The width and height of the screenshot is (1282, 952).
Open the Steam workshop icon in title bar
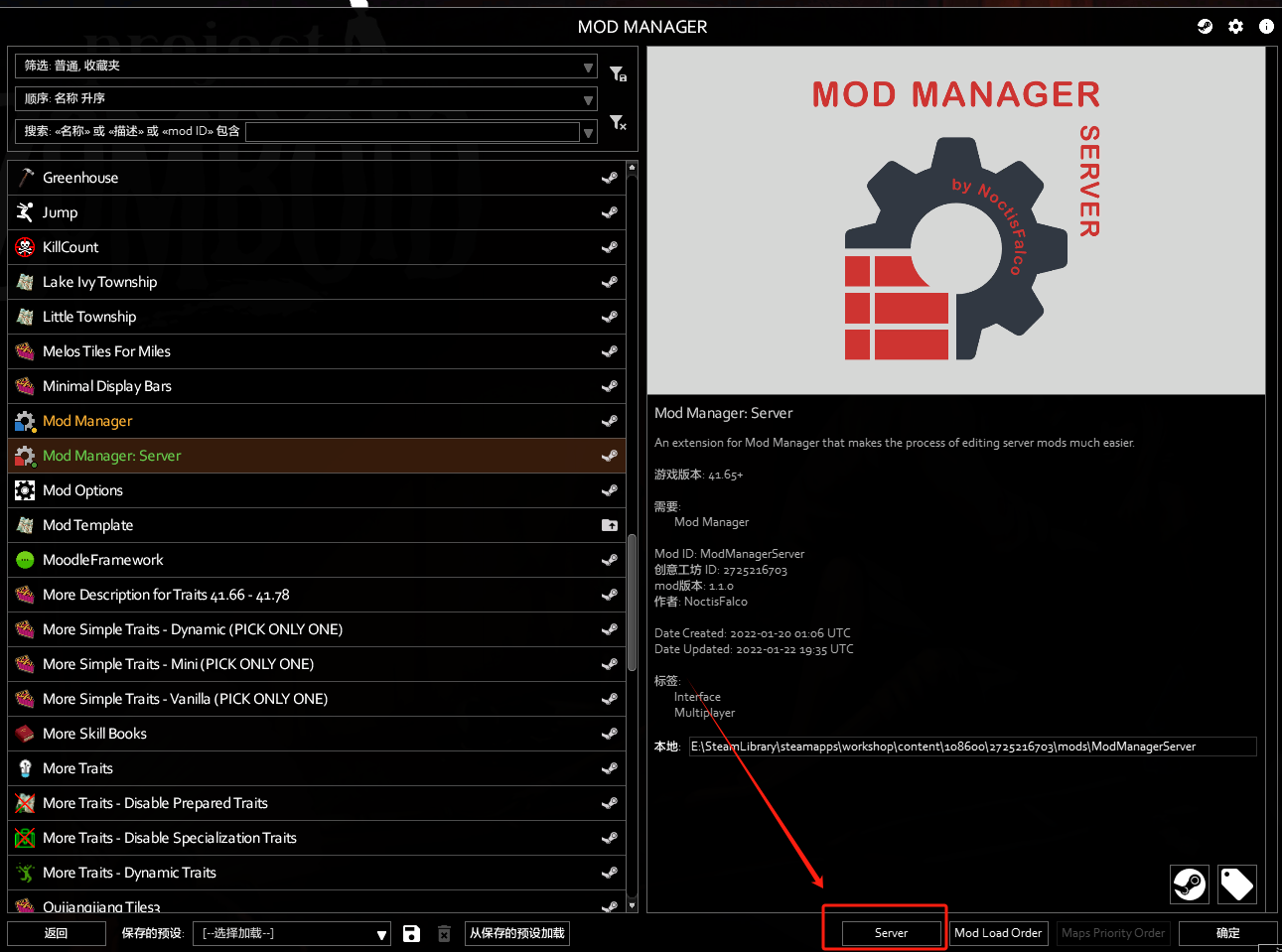(1206, 27)
